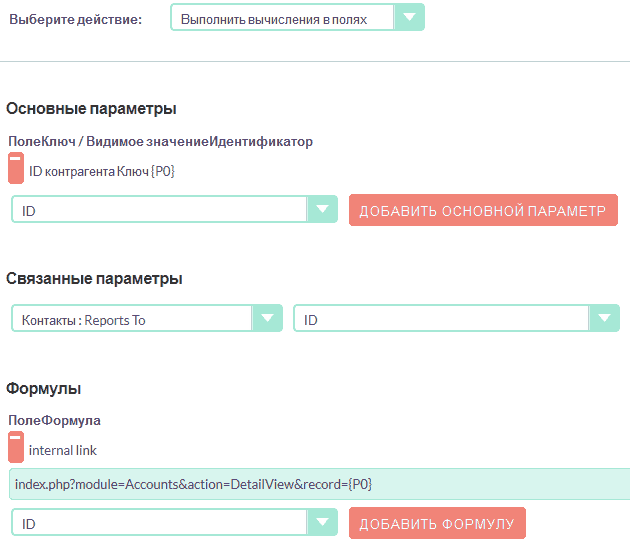Remove the ID контрагента main parameter
The height and width of the screenshot is (545, 630).
click(16, 168)
